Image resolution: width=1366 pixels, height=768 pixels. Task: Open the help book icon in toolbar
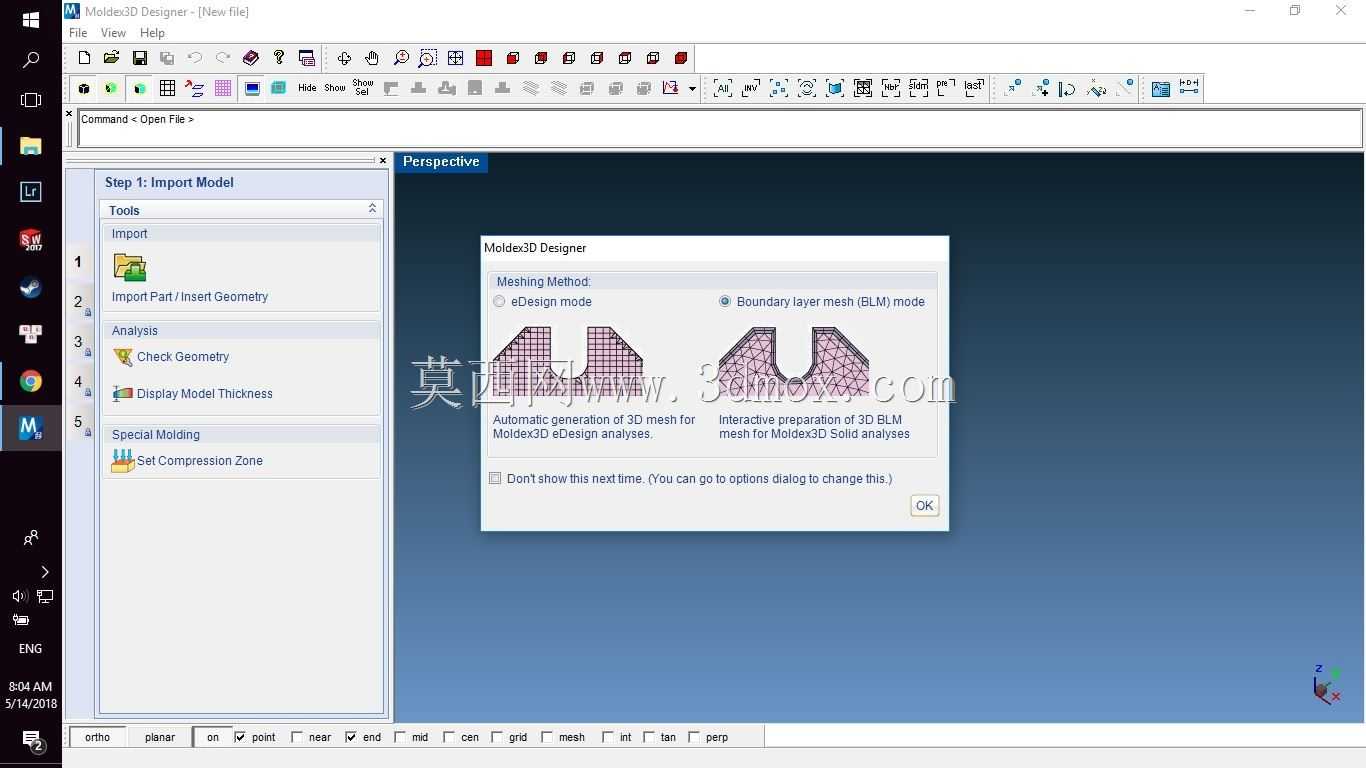click(x=251, y=58)
